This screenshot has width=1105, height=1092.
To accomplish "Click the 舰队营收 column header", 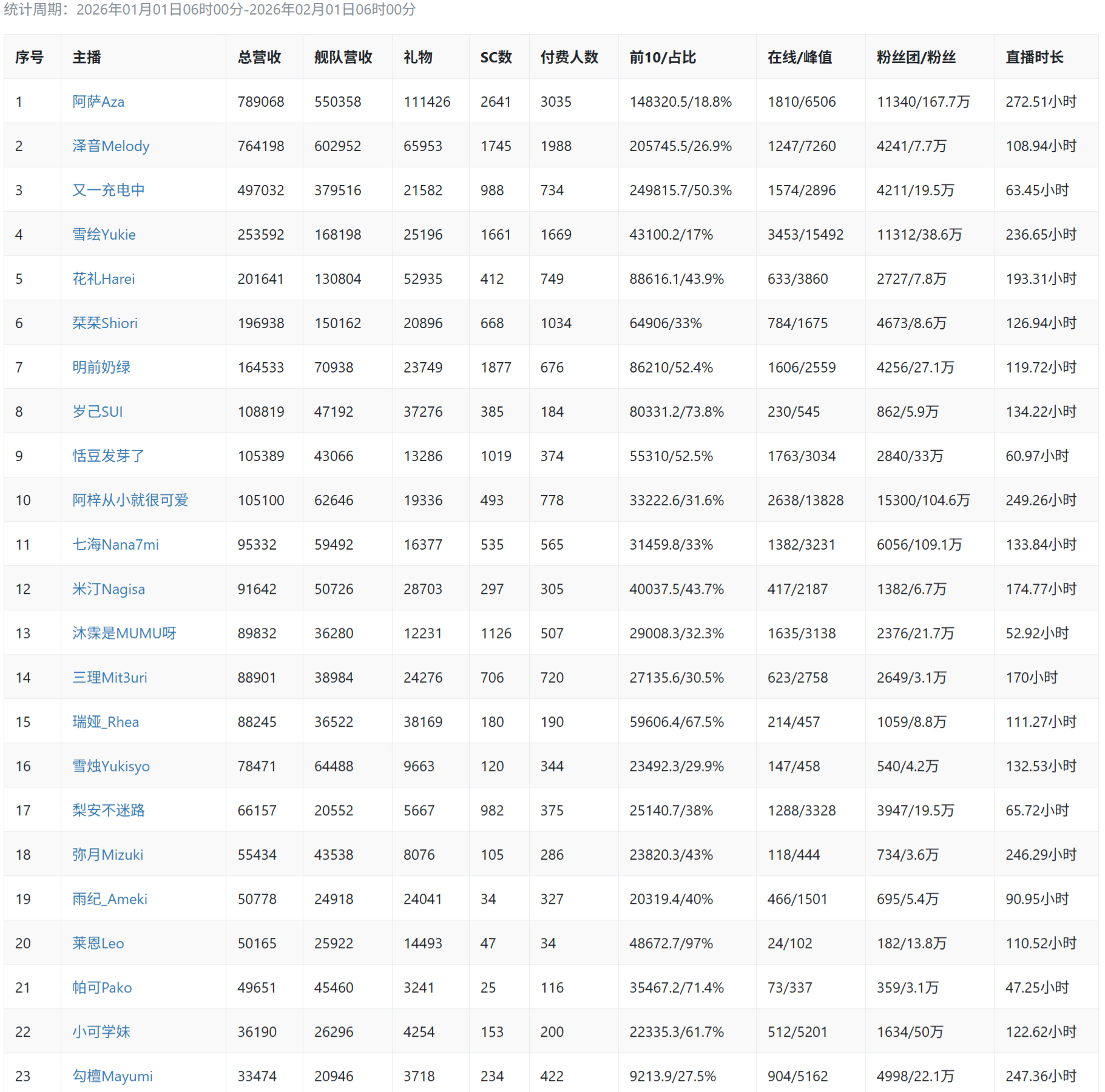I will 343,58.
